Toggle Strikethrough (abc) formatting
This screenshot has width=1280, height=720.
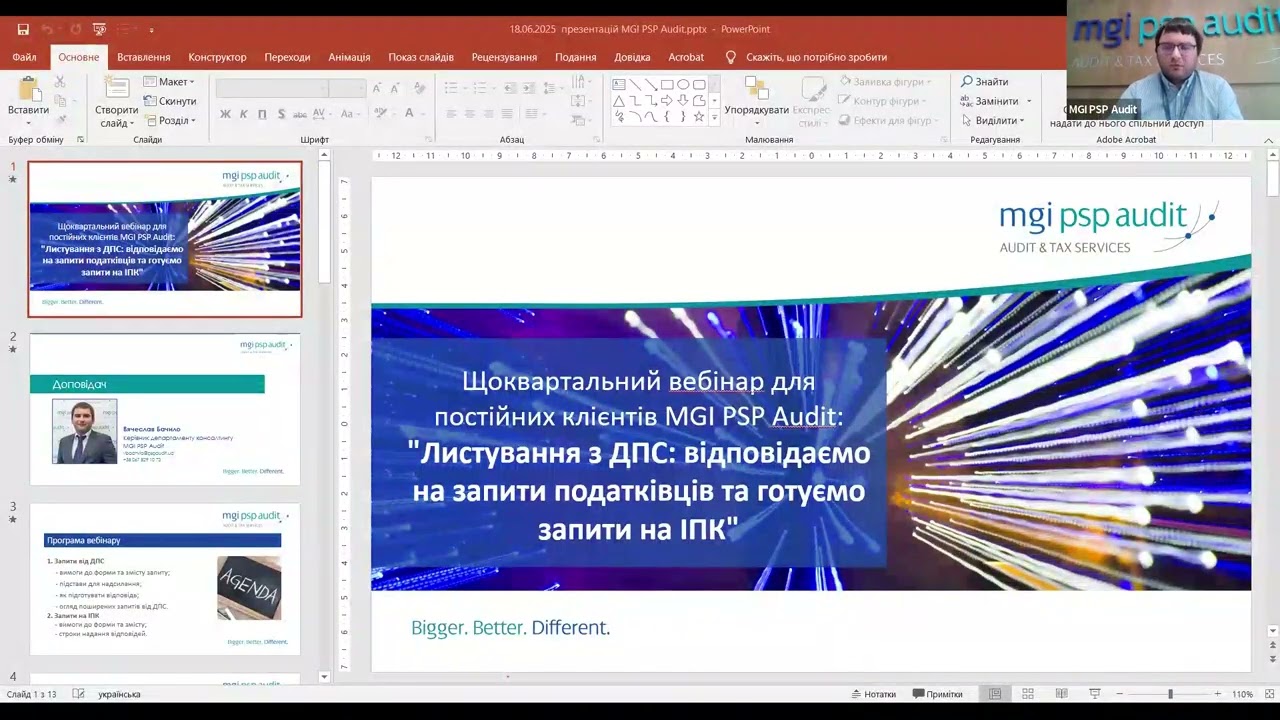pos(302,114)
